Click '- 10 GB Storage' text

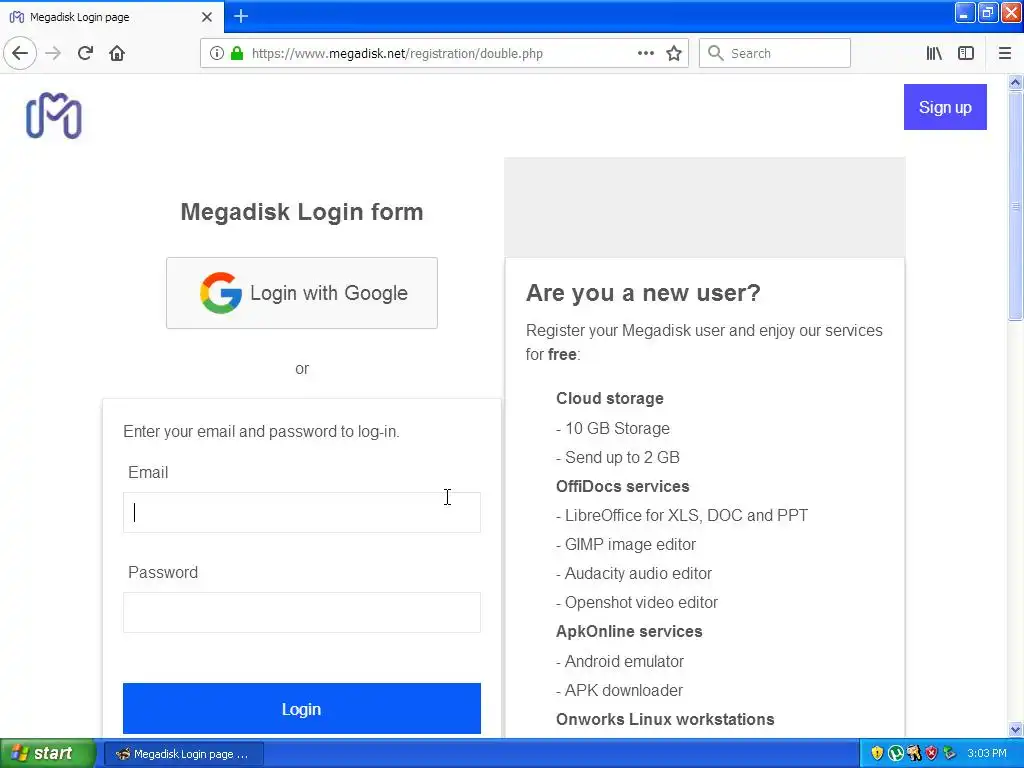(613, 428)
